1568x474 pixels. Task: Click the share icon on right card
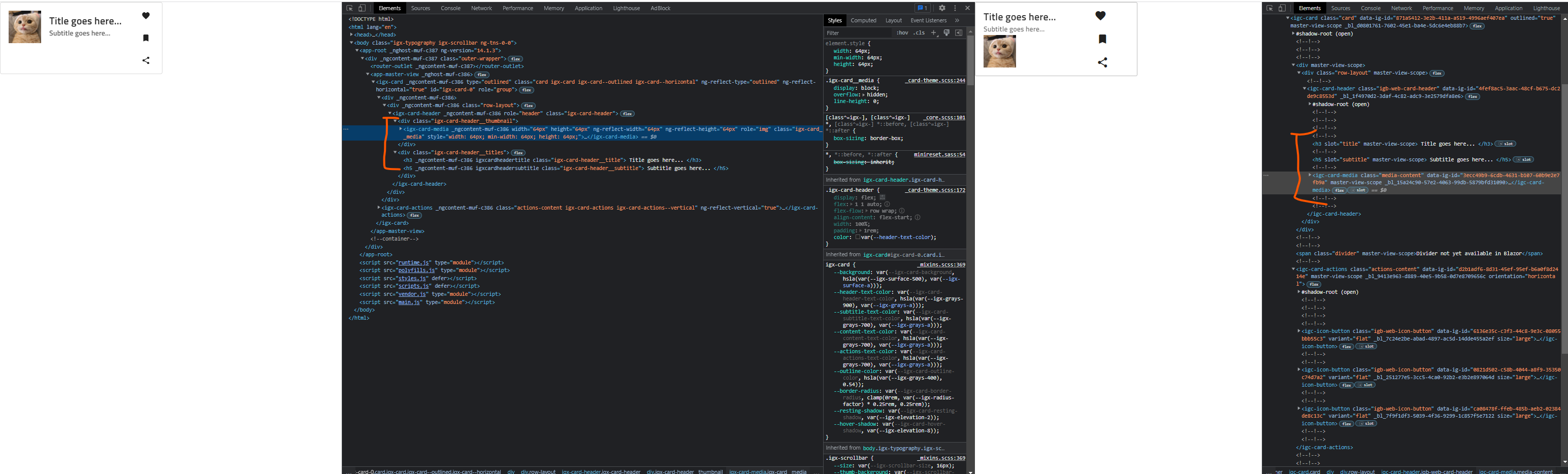pos(1102,62)
